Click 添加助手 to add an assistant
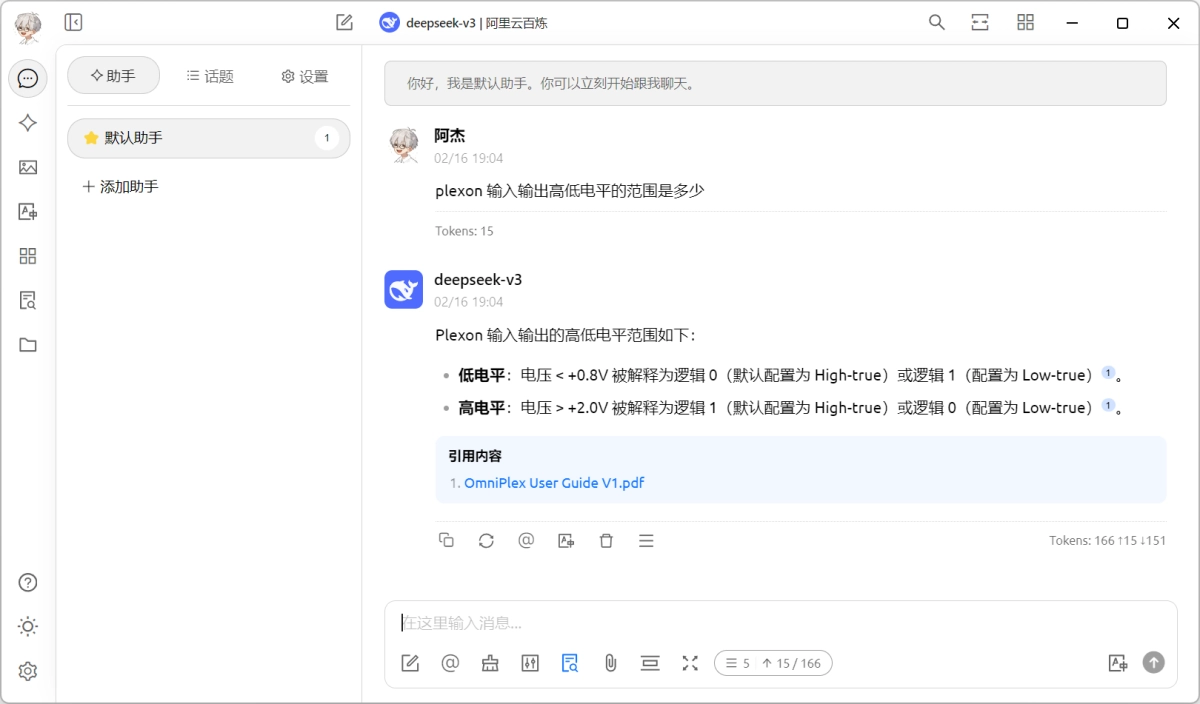The height and width of the screenshot is (704, 1200). click(x=120, y=186)
